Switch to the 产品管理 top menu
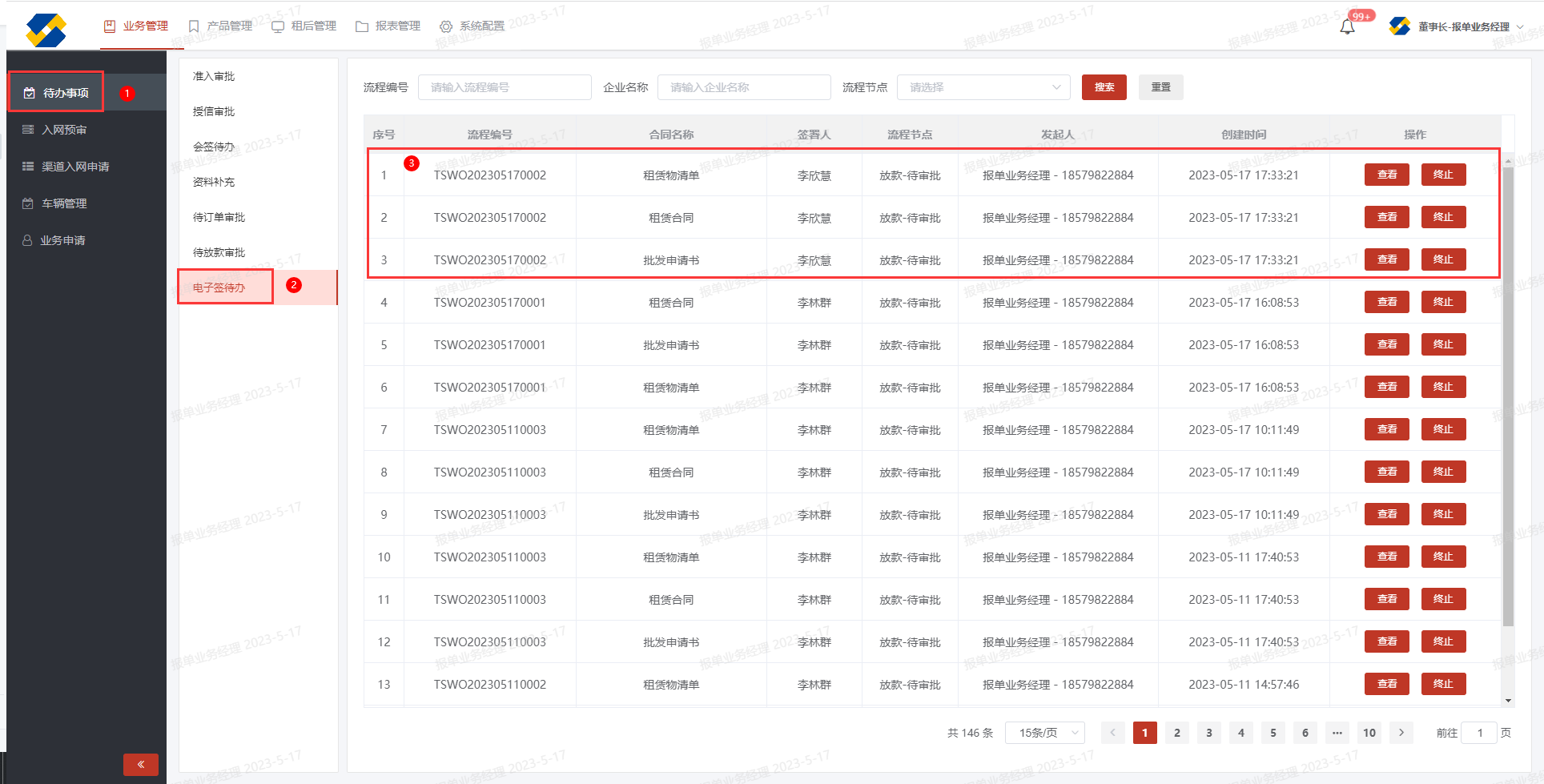Image resolution: width=1544 pixels, height=784 pixels. point(221,26)
